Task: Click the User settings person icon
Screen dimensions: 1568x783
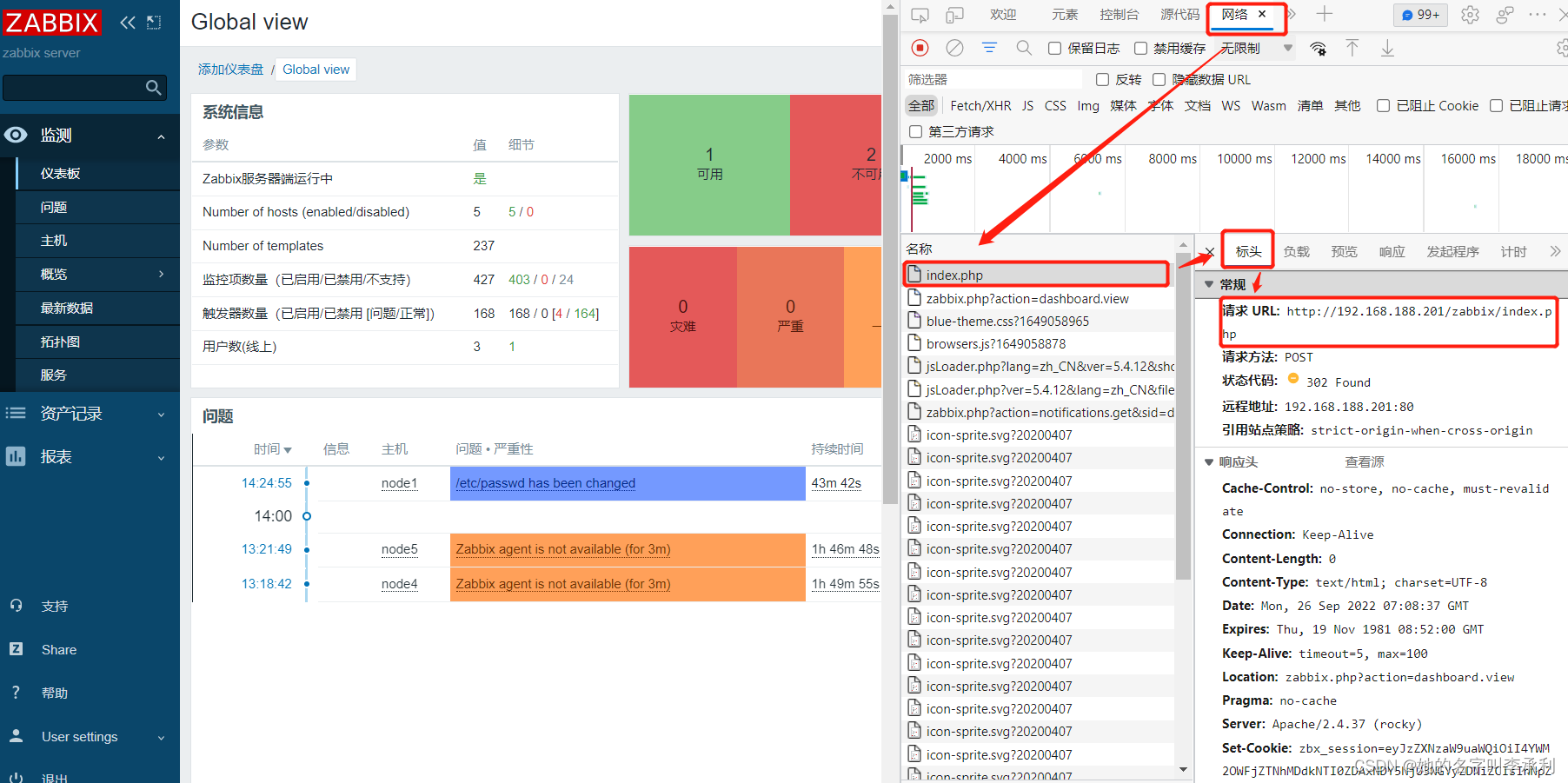Action: [x=16, y=736]
